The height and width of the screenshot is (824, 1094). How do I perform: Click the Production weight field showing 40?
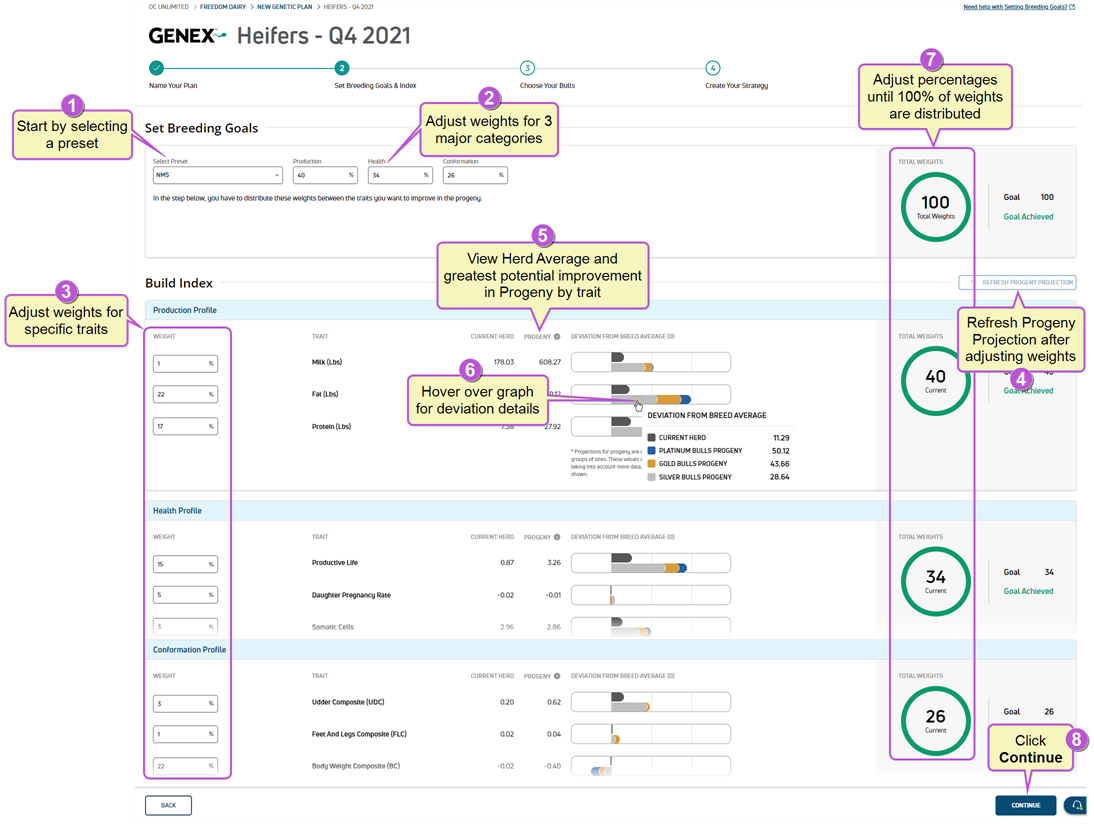pyautogui.click(x=324, y=175)
